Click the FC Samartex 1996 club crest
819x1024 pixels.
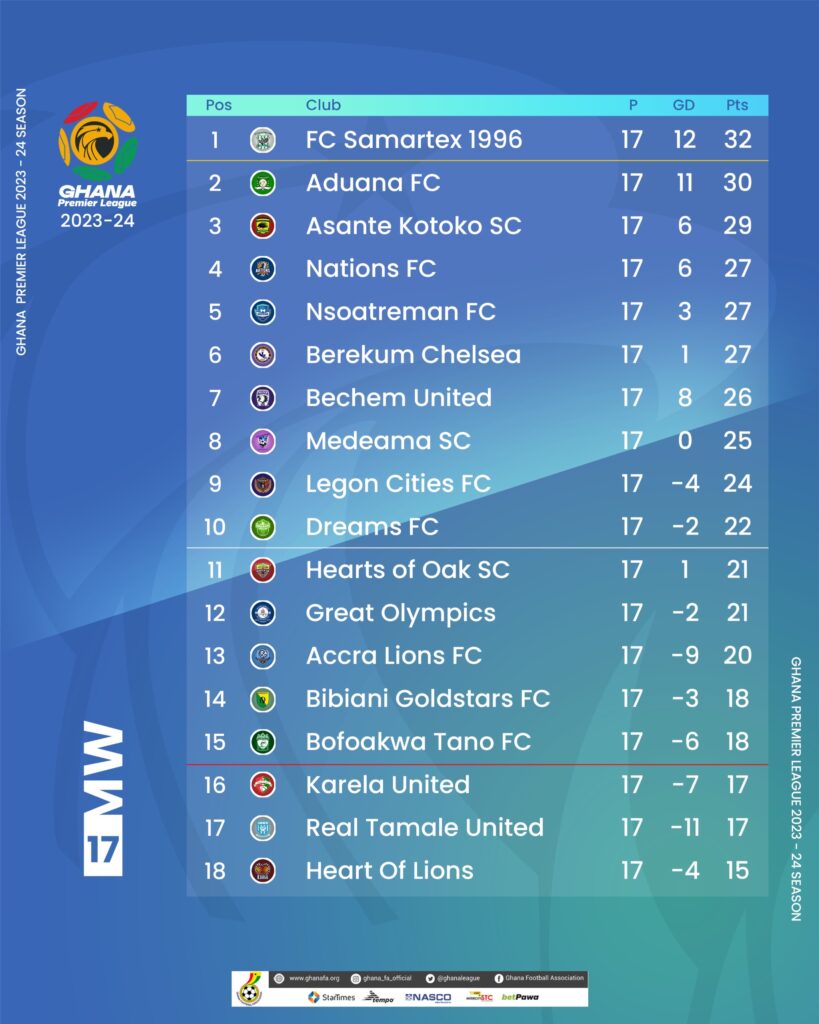click(263, 140)
